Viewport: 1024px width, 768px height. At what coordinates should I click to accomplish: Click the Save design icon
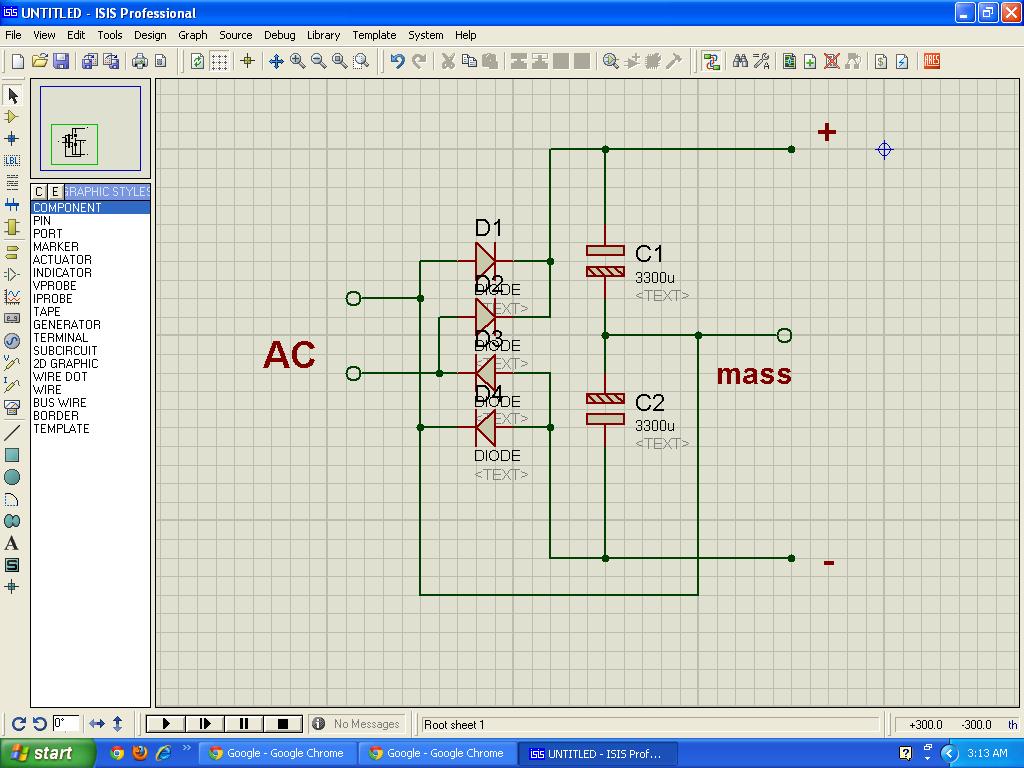61,61
